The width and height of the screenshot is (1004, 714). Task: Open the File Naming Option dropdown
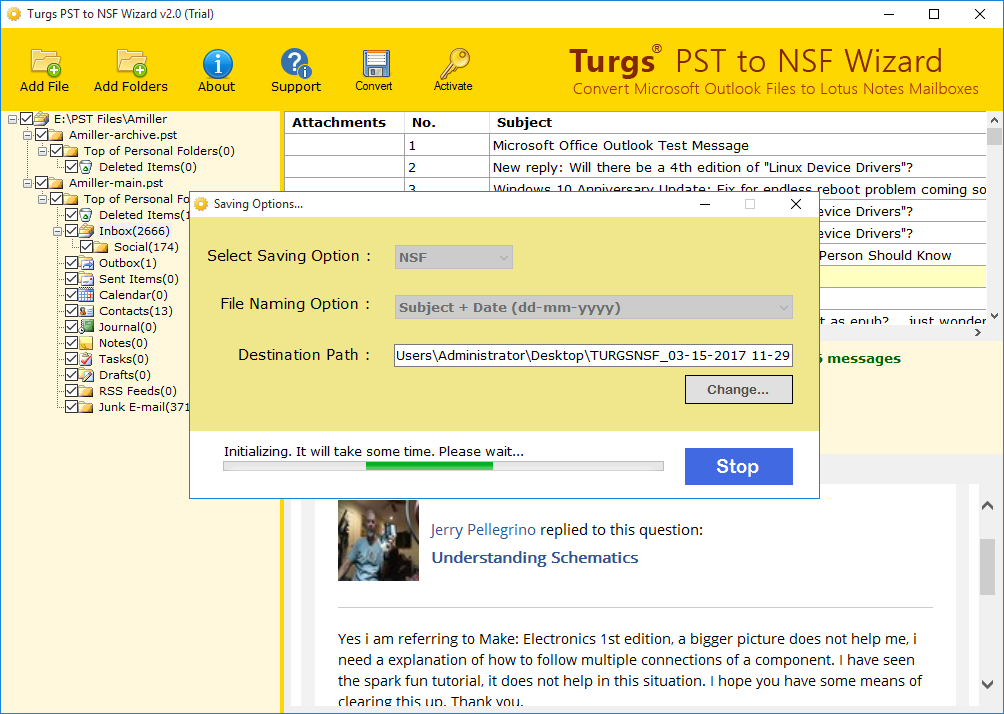click(594, 307)
